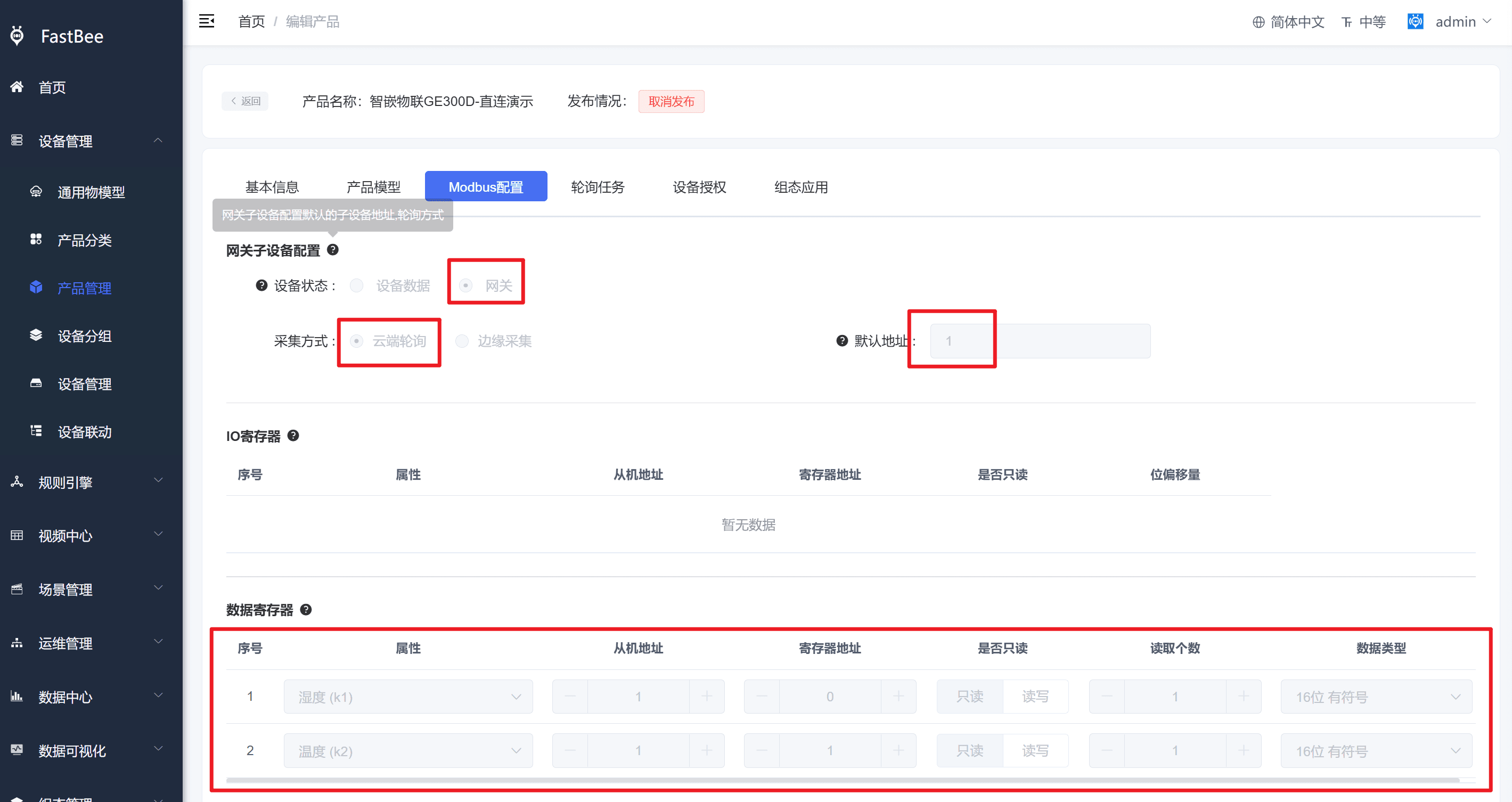Open the 湿度 (k1) attribute dropdown

coord(408,697)
